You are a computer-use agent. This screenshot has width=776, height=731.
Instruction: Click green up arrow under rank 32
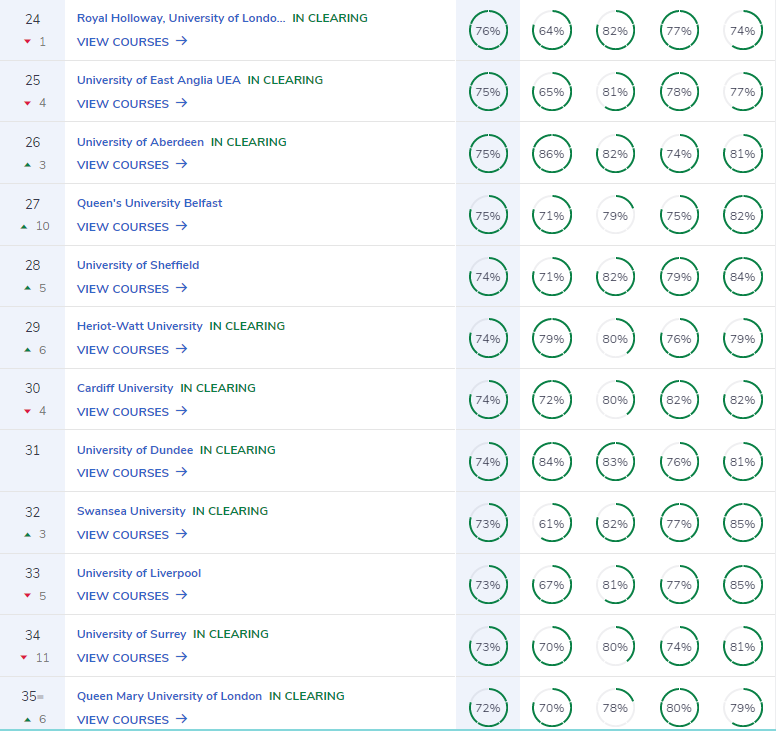tap(28, 535)
